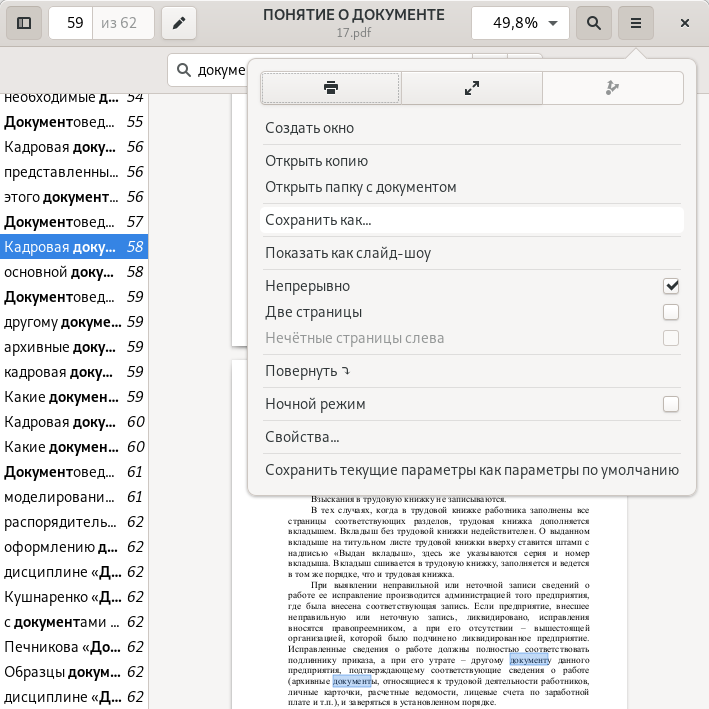Screen dimensions: 709x709
Task: Open Свойства... from the menu
Action: [x=302, y=437]
